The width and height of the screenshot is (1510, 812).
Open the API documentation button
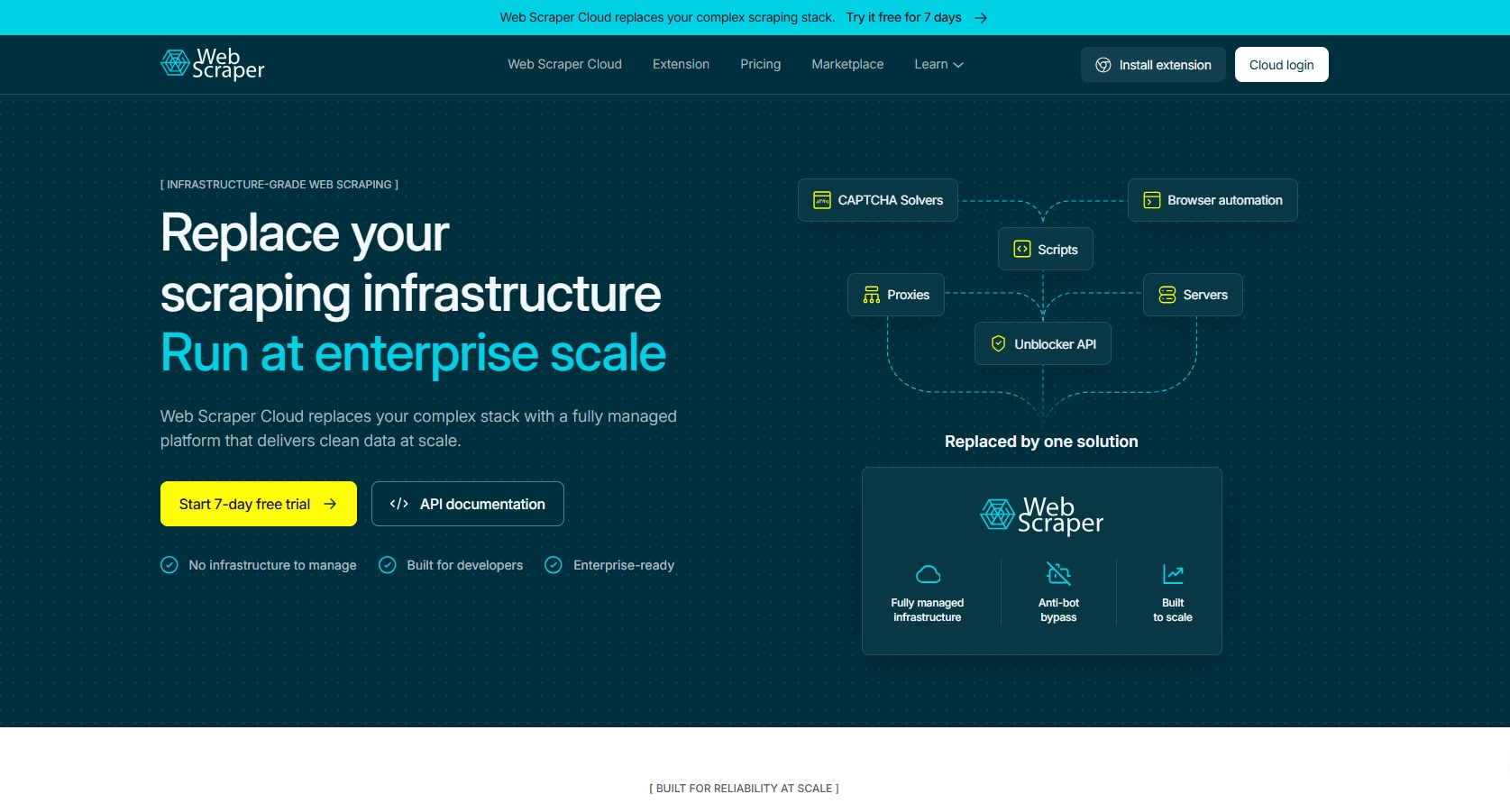click(x=468, y=504)
